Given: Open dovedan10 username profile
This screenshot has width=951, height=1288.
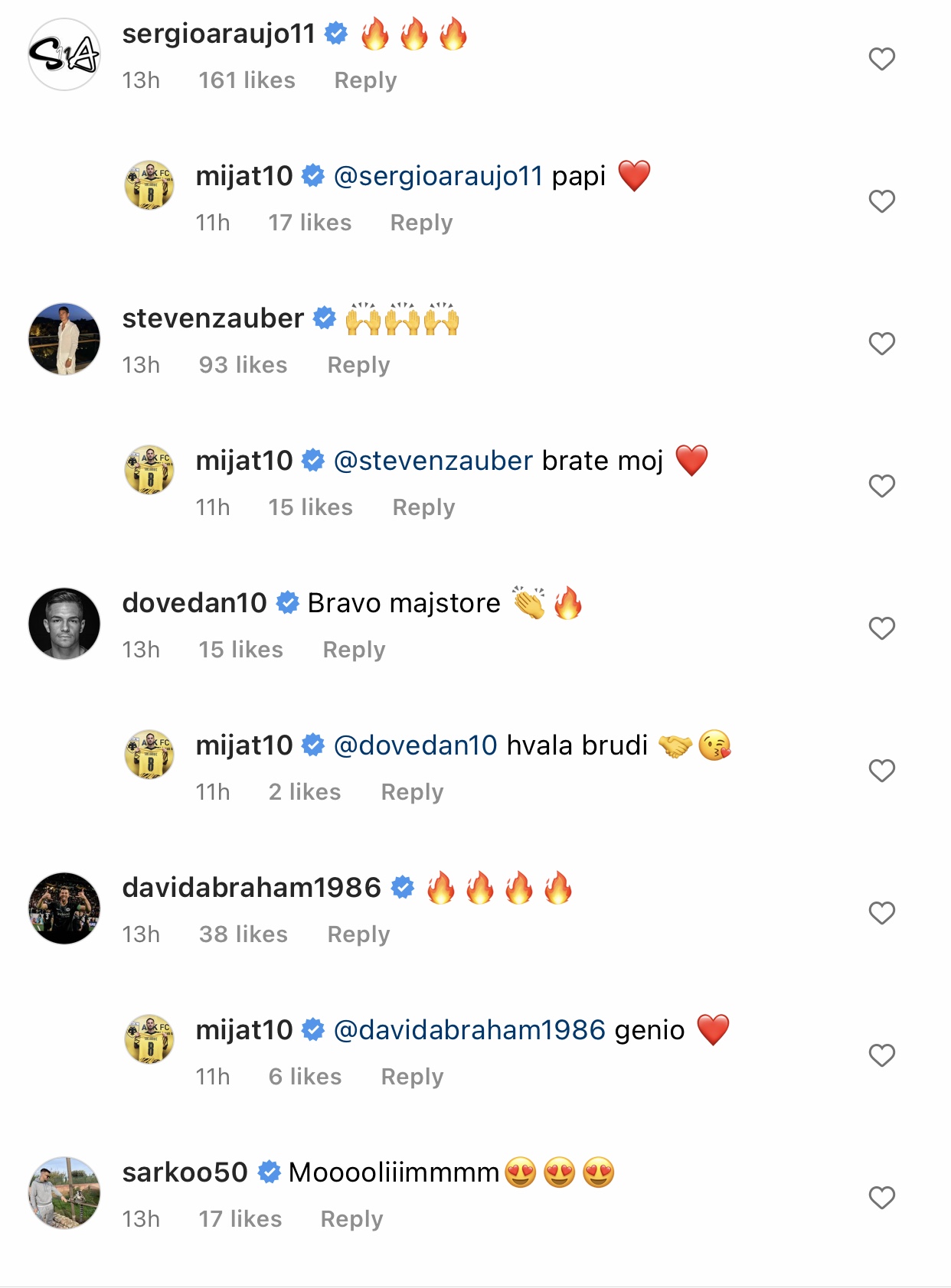Looking at the screenshot, I should tap(194, 603).
